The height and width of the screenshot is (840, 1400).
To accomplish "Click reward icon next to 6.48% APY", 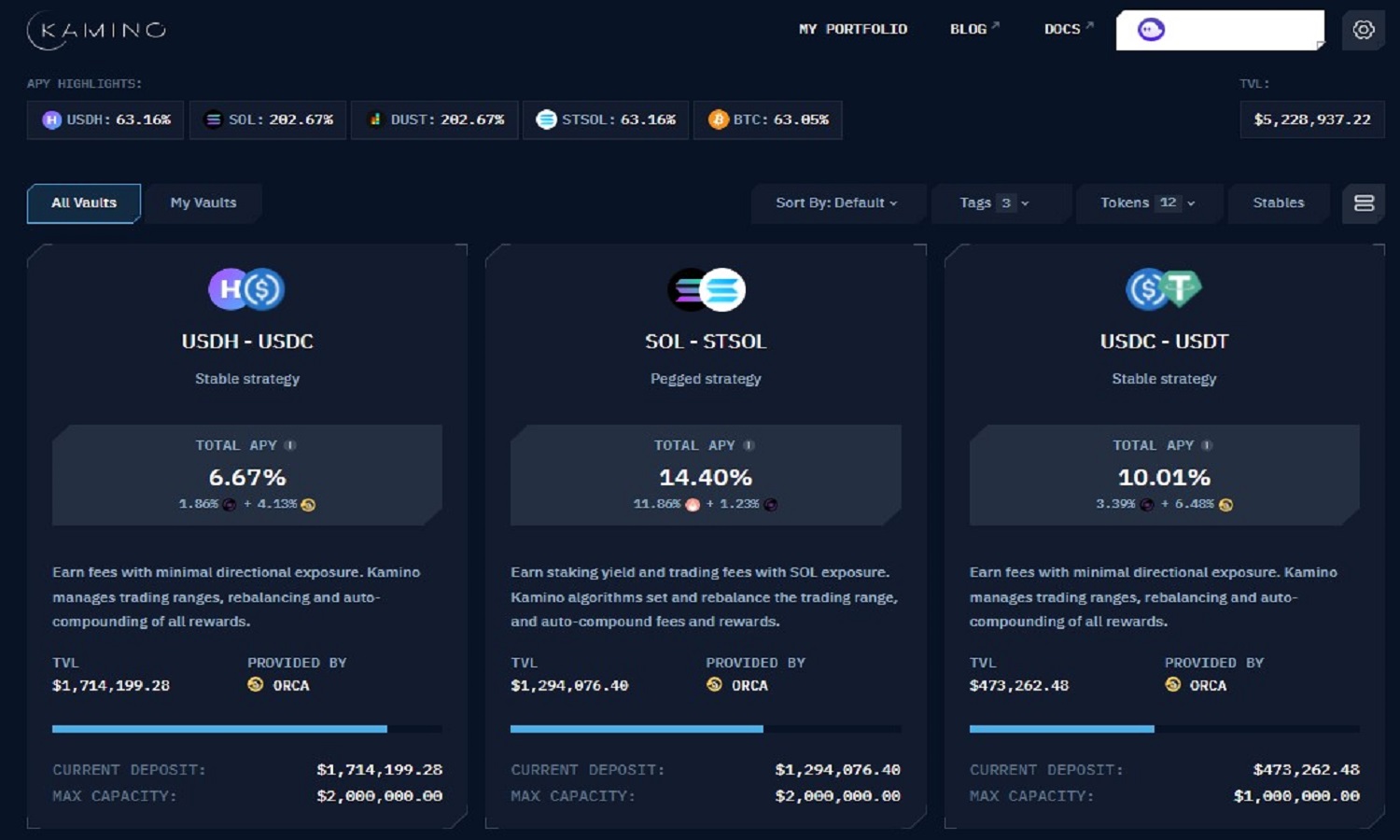I will [1225, 505].
